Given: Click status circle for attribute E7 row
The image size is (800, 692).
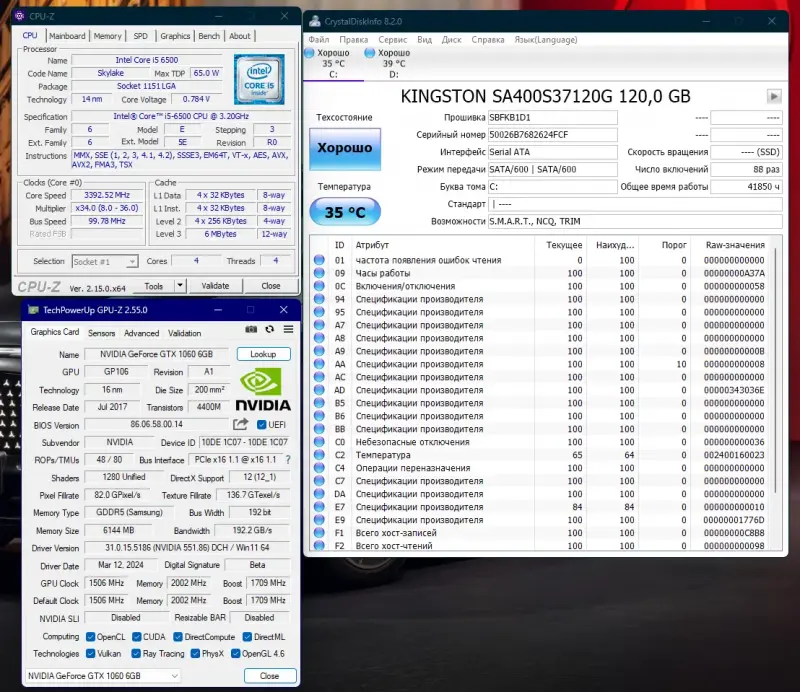Looking at the screenshot, I should point(319,506).
